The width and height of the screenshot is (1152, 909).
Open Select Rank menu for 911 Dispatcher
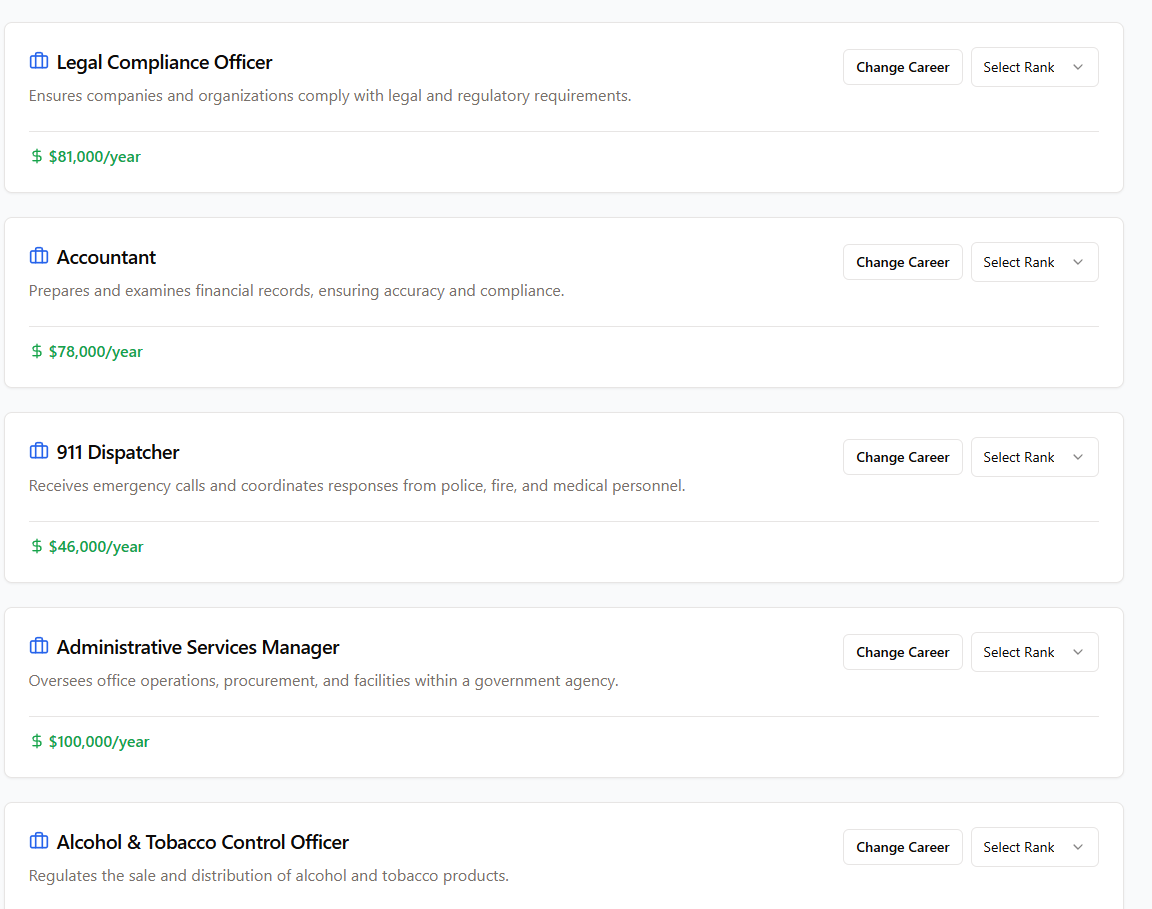click(x=1034, y=457)
